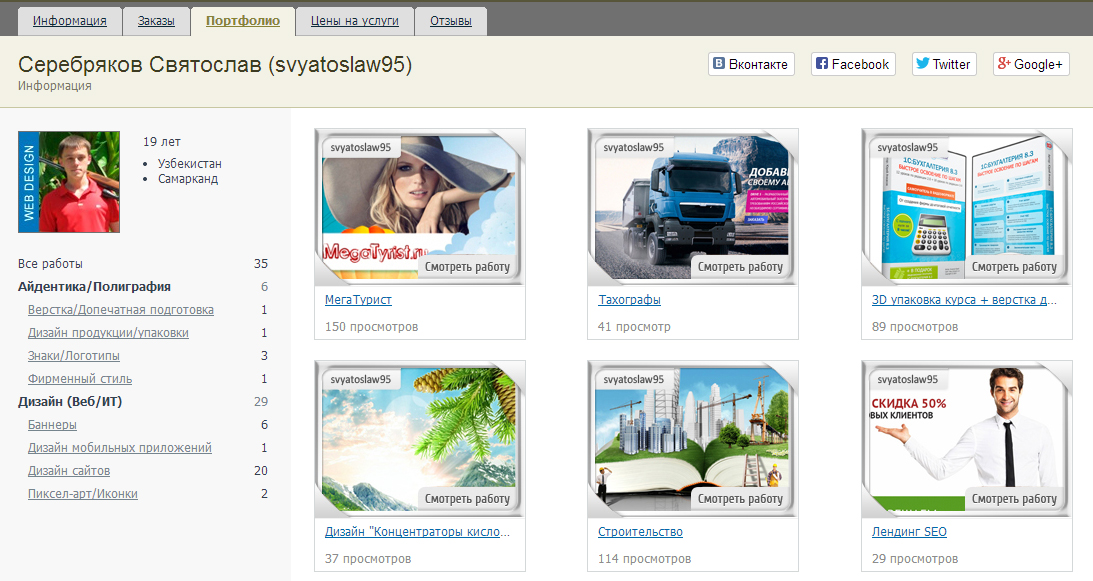Share profile on Facebook
The image size is (1093, 581).
852,64
